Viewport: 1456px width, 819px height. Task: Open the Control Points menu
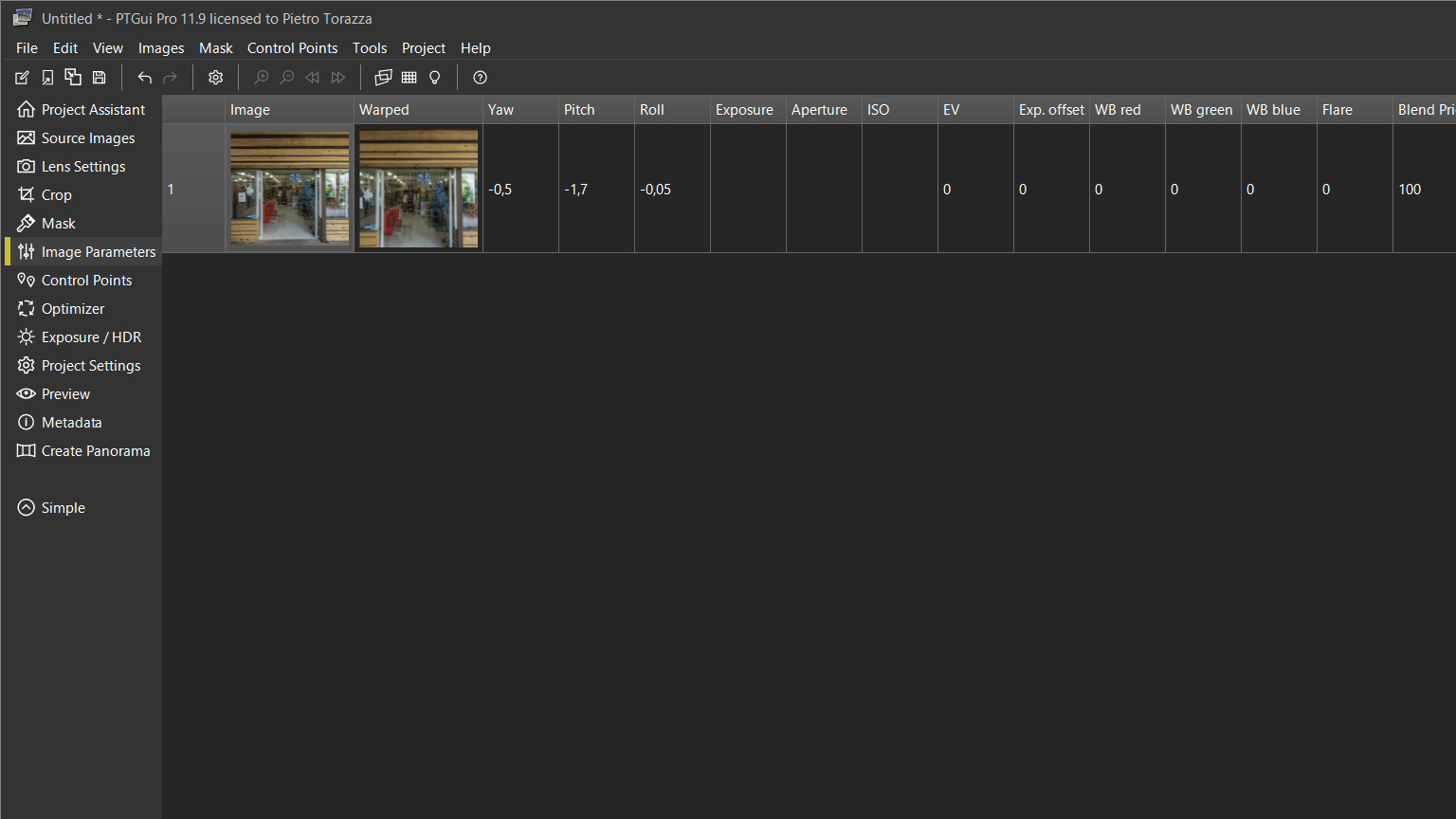pyautogui.click(x=292, y=48)
